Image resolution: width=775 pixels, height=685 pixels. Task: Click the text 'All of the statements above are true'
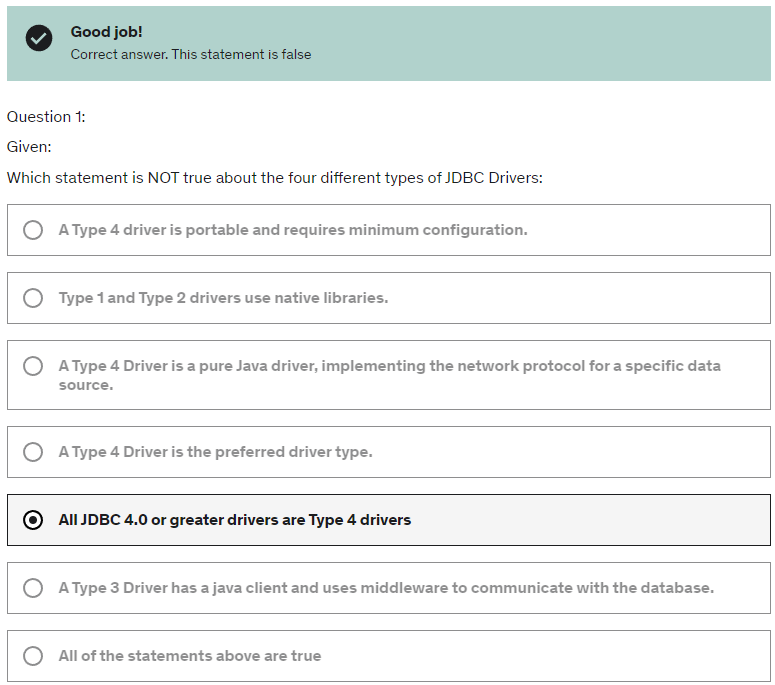pyautogui.click(x=190, y=656)
